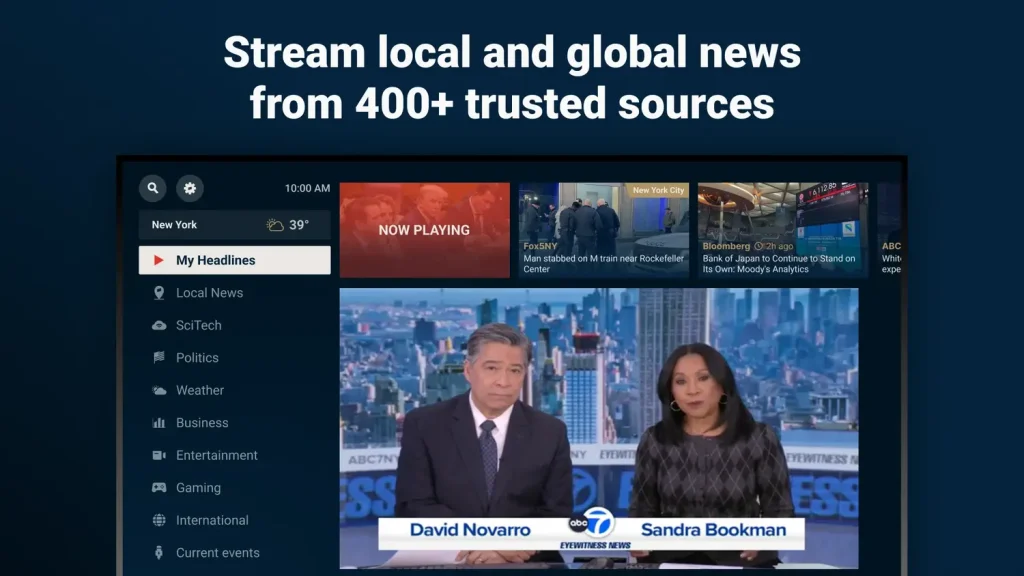Select the Politics flag icon

click(x=161, y=357)
